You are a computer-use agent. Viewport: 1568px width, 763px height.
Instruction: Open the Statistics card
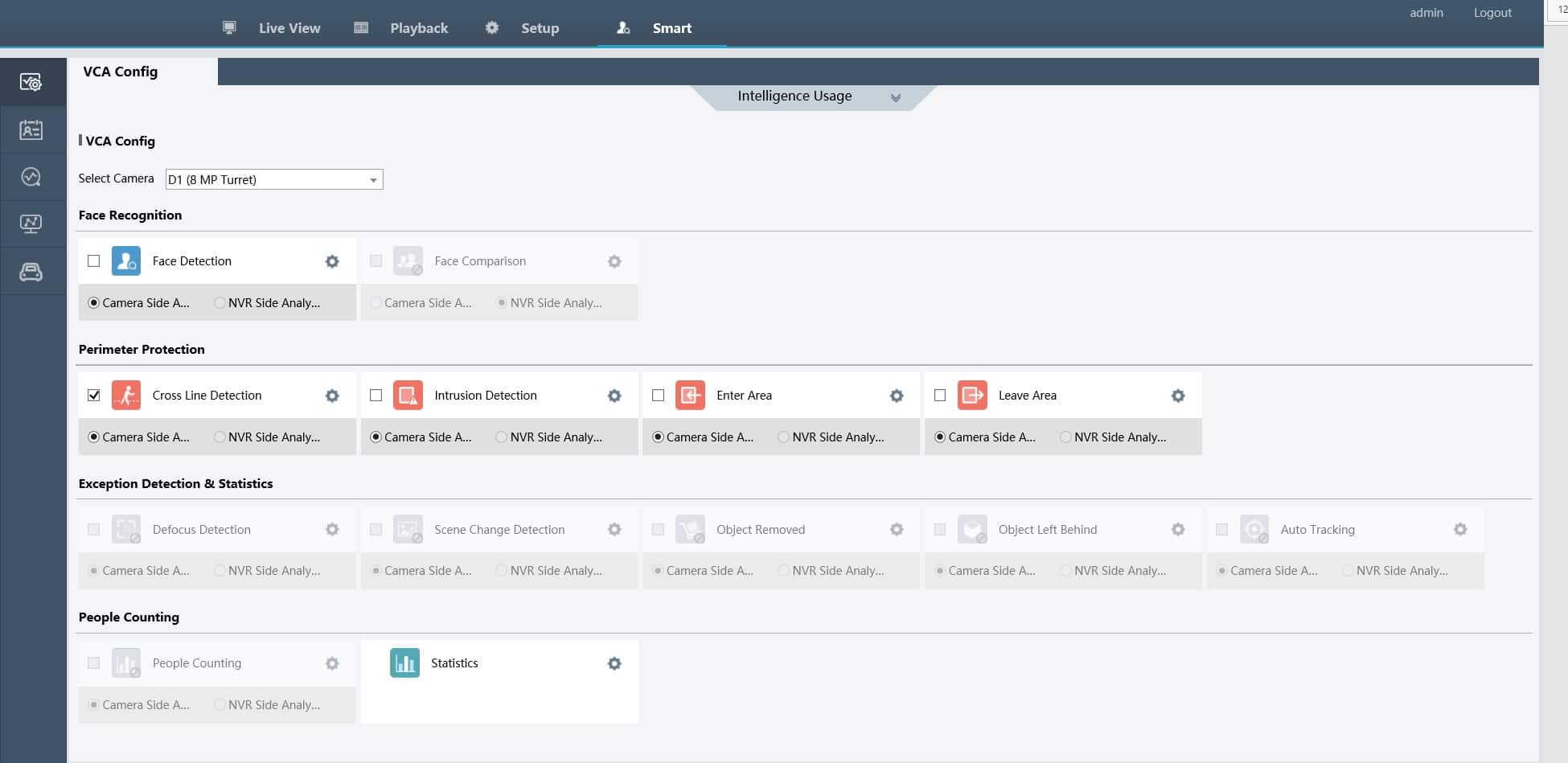[x=499, y=682]
